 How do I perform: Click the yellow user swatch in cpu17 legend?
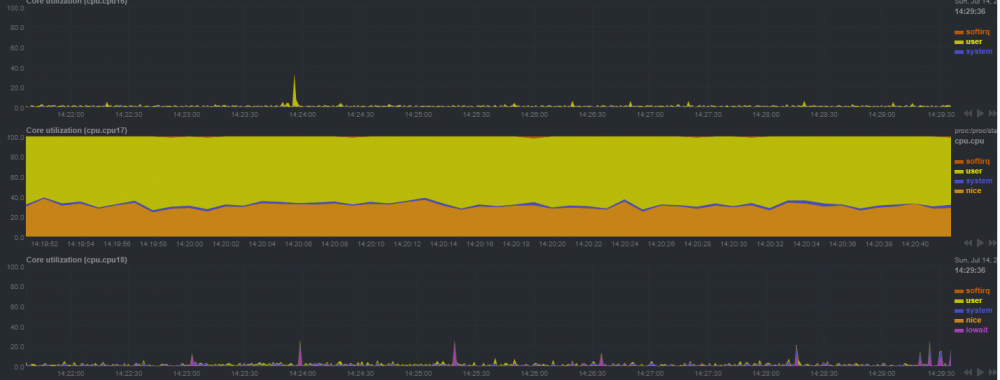[959, 172]
